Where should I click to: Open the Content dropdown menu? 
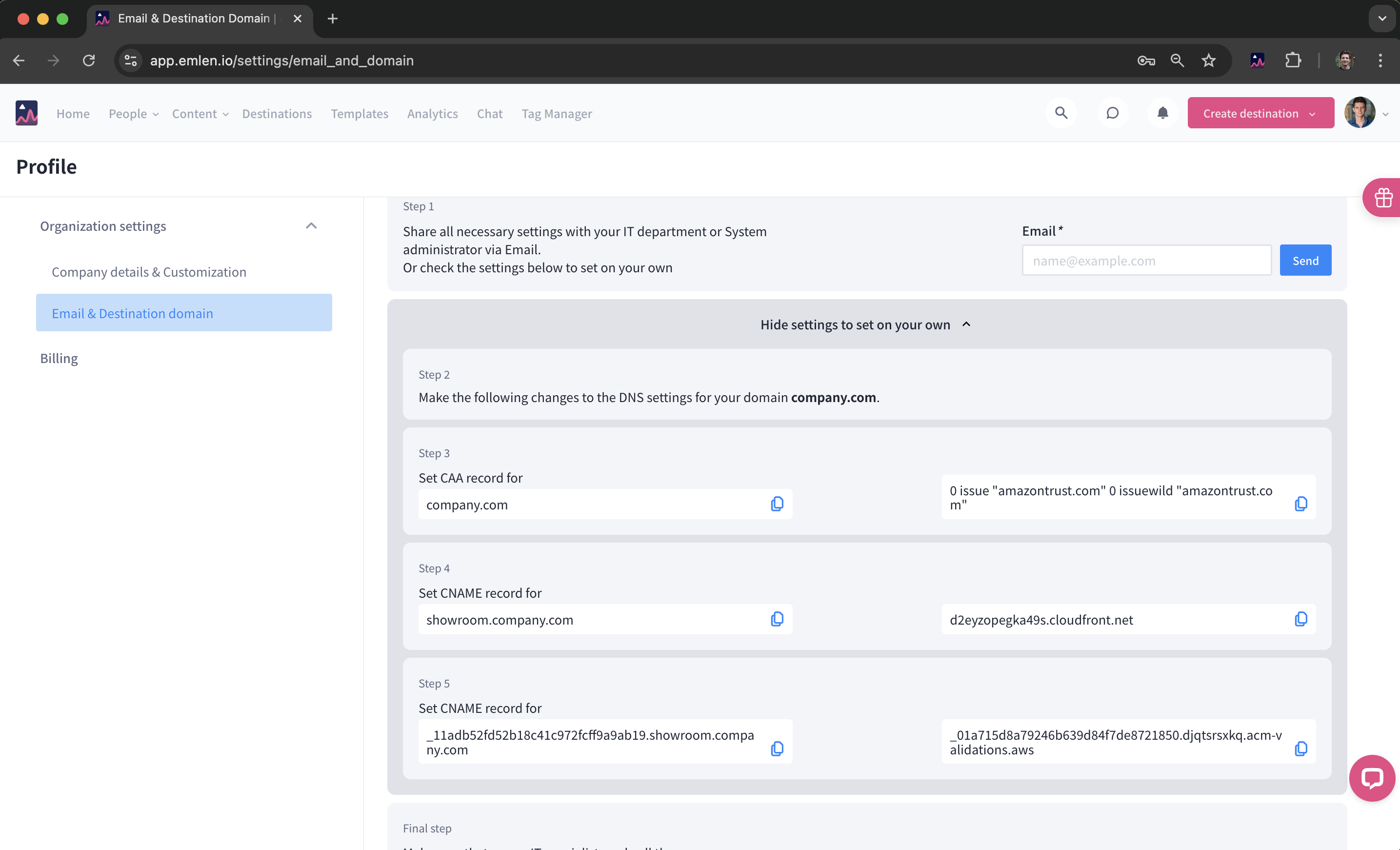pyautogui.click(x=200, y=114)
